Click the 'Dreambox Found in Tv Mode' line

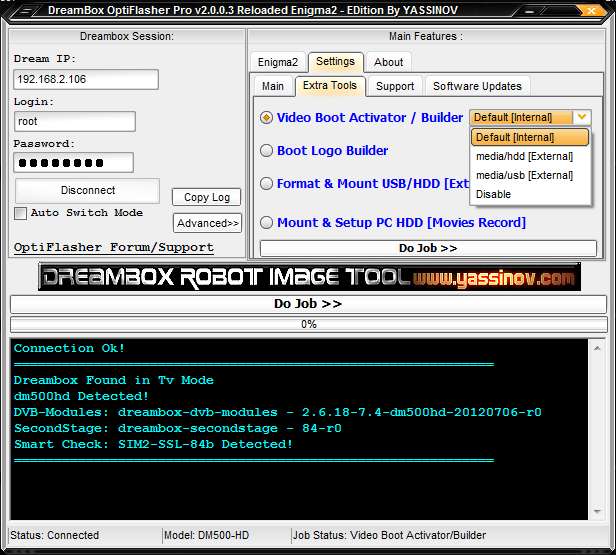pyautogui.click(x=114, y=380)
